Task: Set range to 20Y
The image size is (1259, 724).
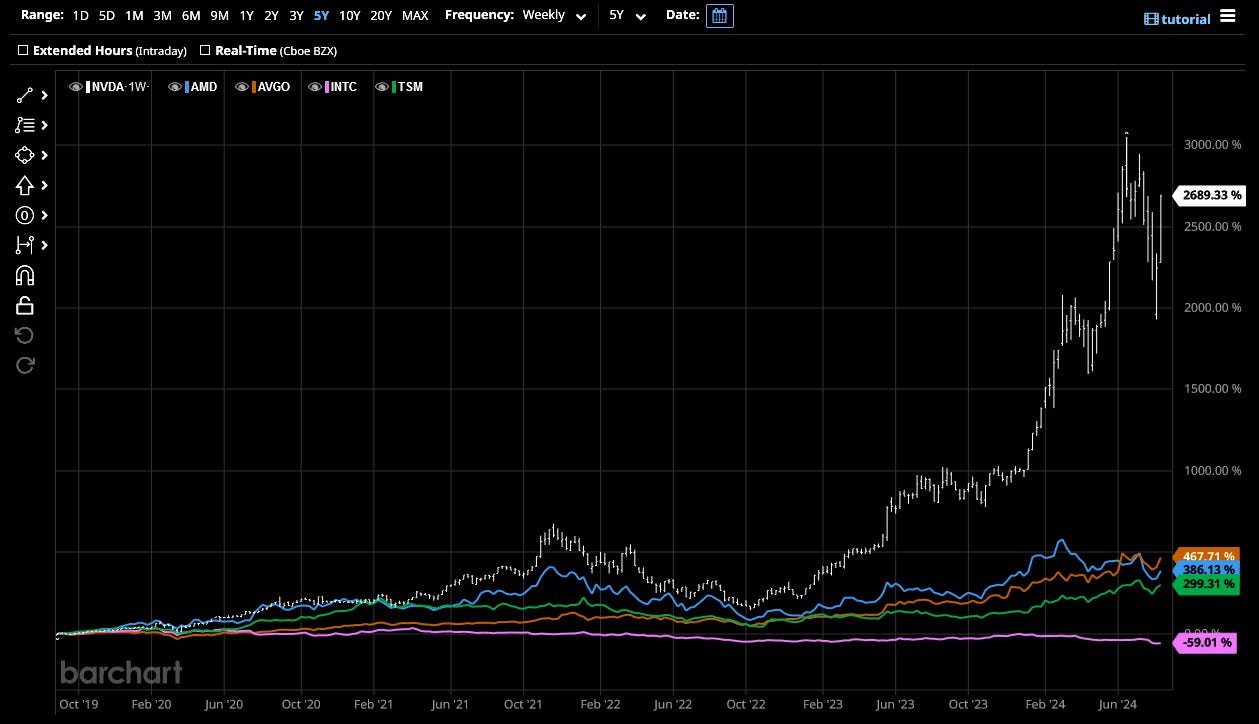Action: coord(381,16)
